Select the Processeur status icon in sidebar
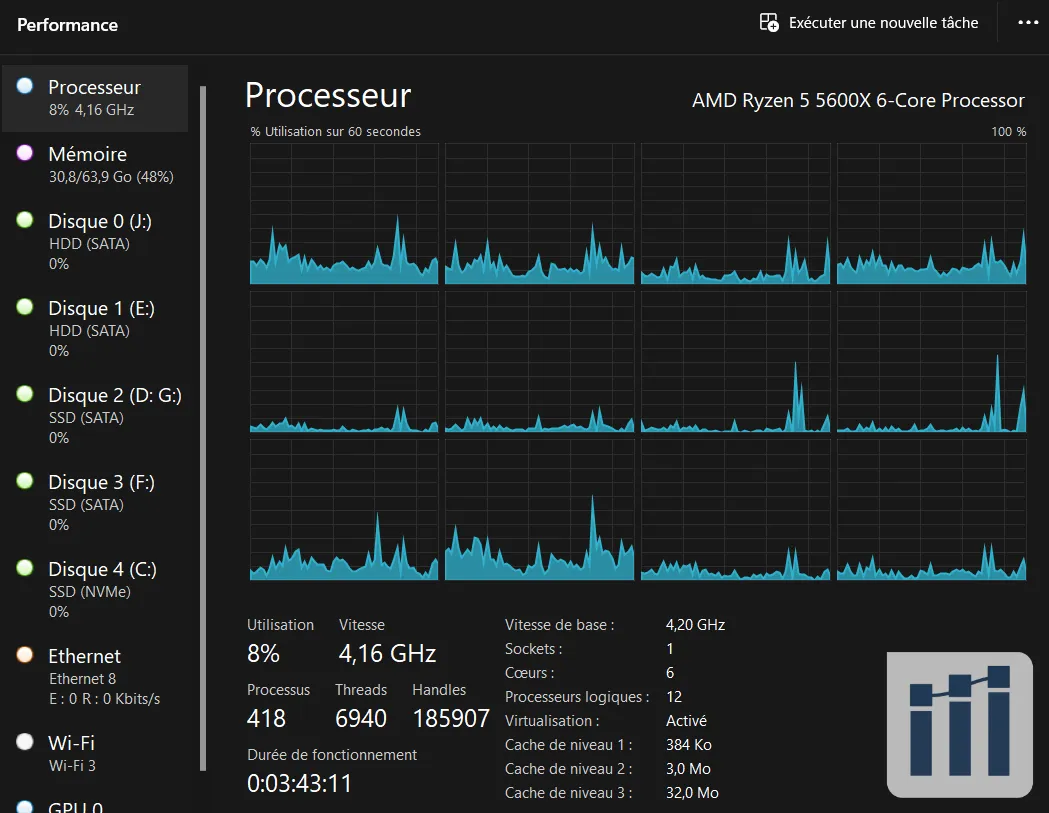Screen dimensions: 1049x813 (23, 87)
